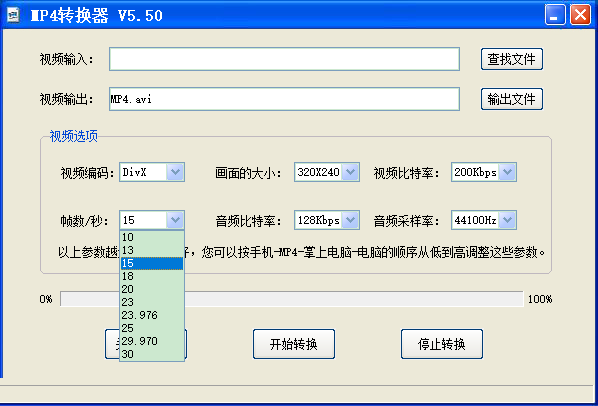Click the 停止转换 button
This screenshot has width=598, height=406.
442,344
